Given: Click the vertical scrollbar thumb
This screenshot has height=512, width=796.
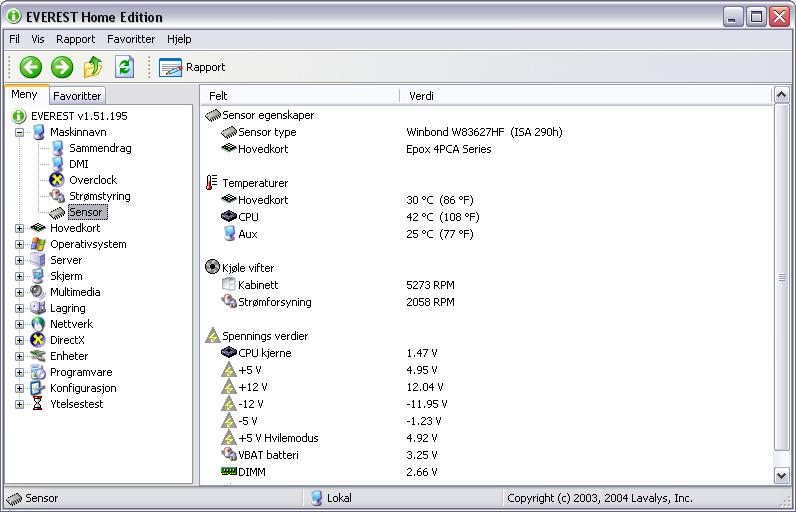Looking at the screenshot, I should [x=781, y=277].
